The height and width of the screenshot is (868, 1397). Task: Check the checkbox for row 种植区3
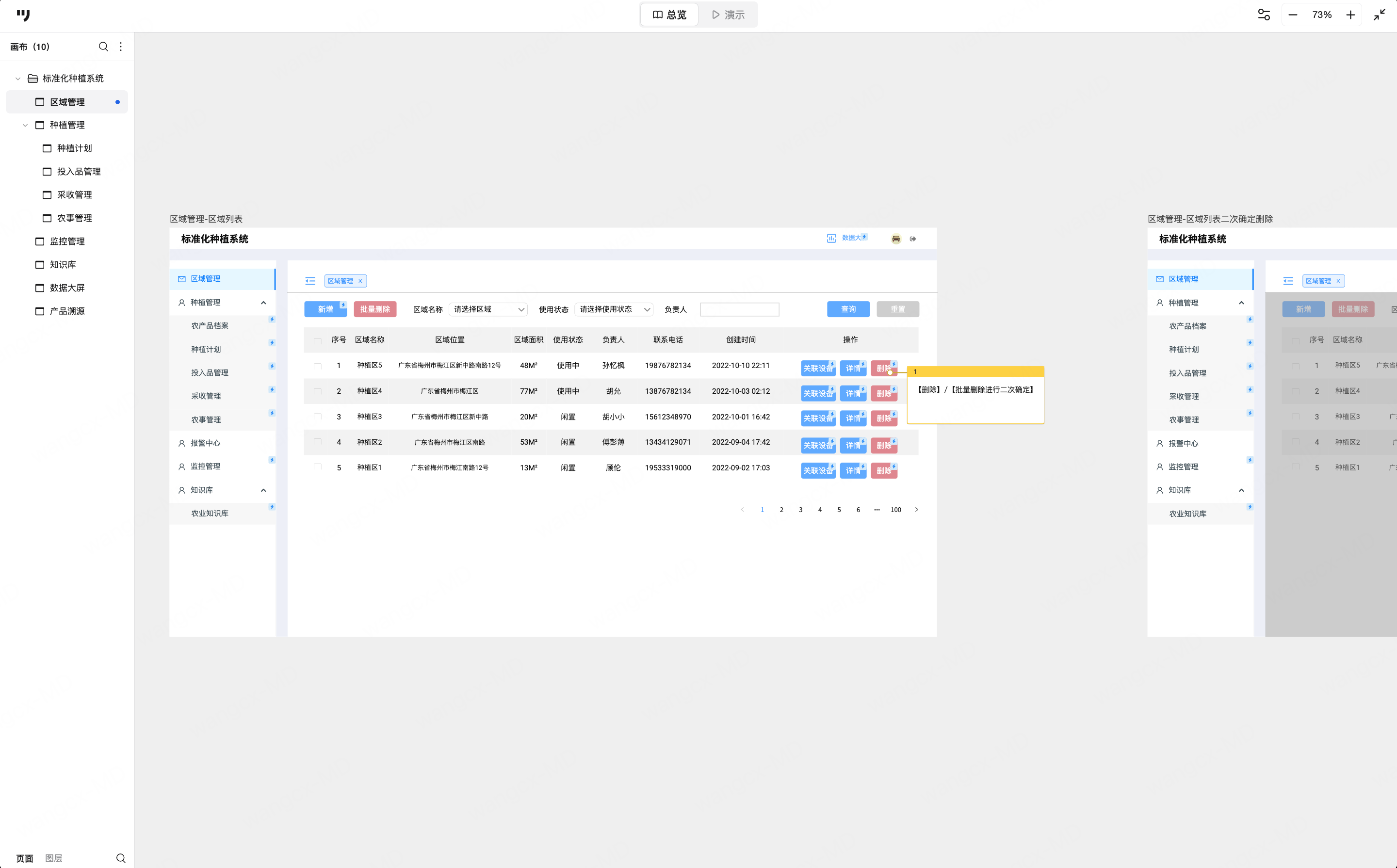point(318,417)
